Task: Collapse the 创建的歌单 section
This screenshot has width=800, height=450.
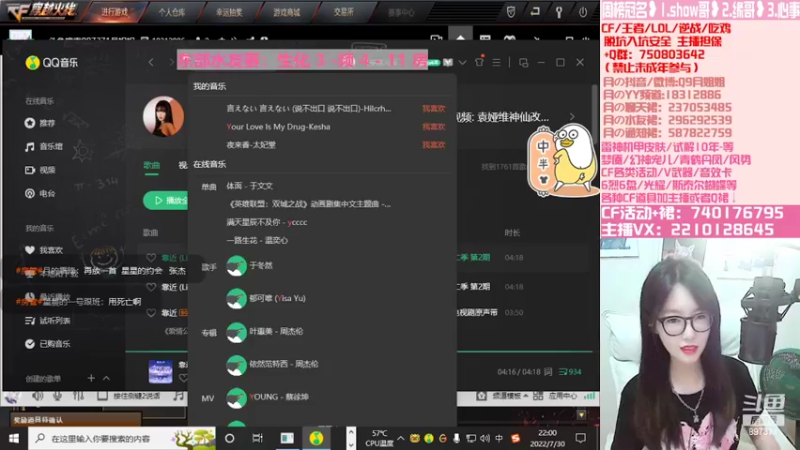Action: point(106,378)
